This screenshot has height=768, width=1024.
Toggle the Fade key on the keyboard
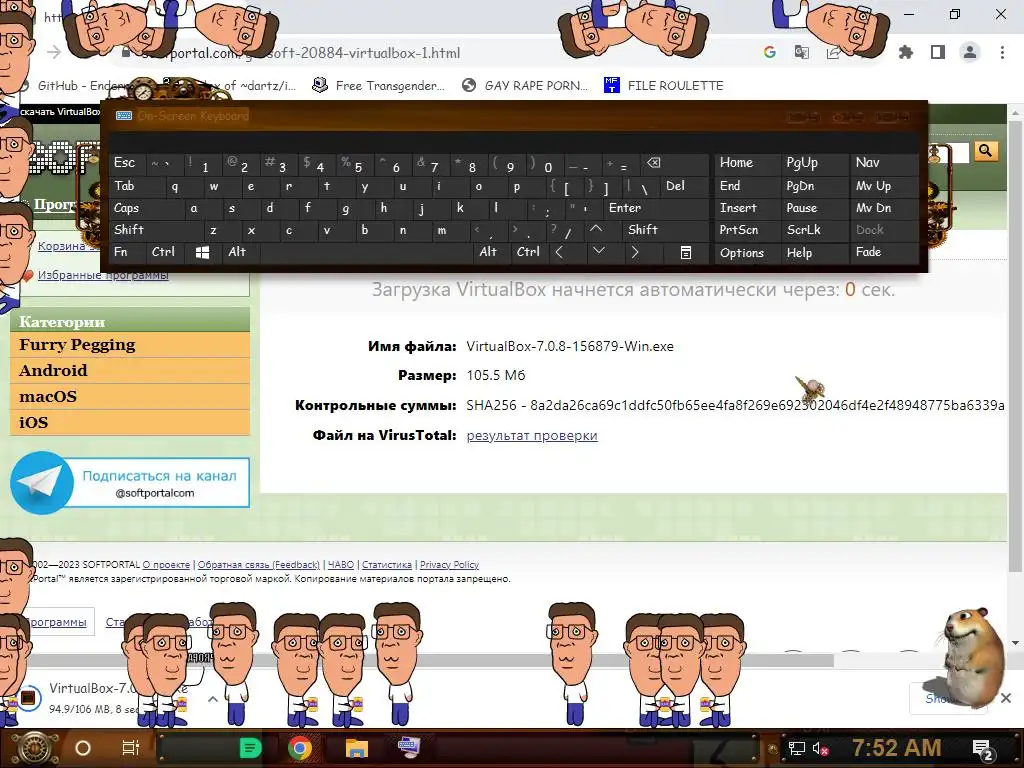884,253
